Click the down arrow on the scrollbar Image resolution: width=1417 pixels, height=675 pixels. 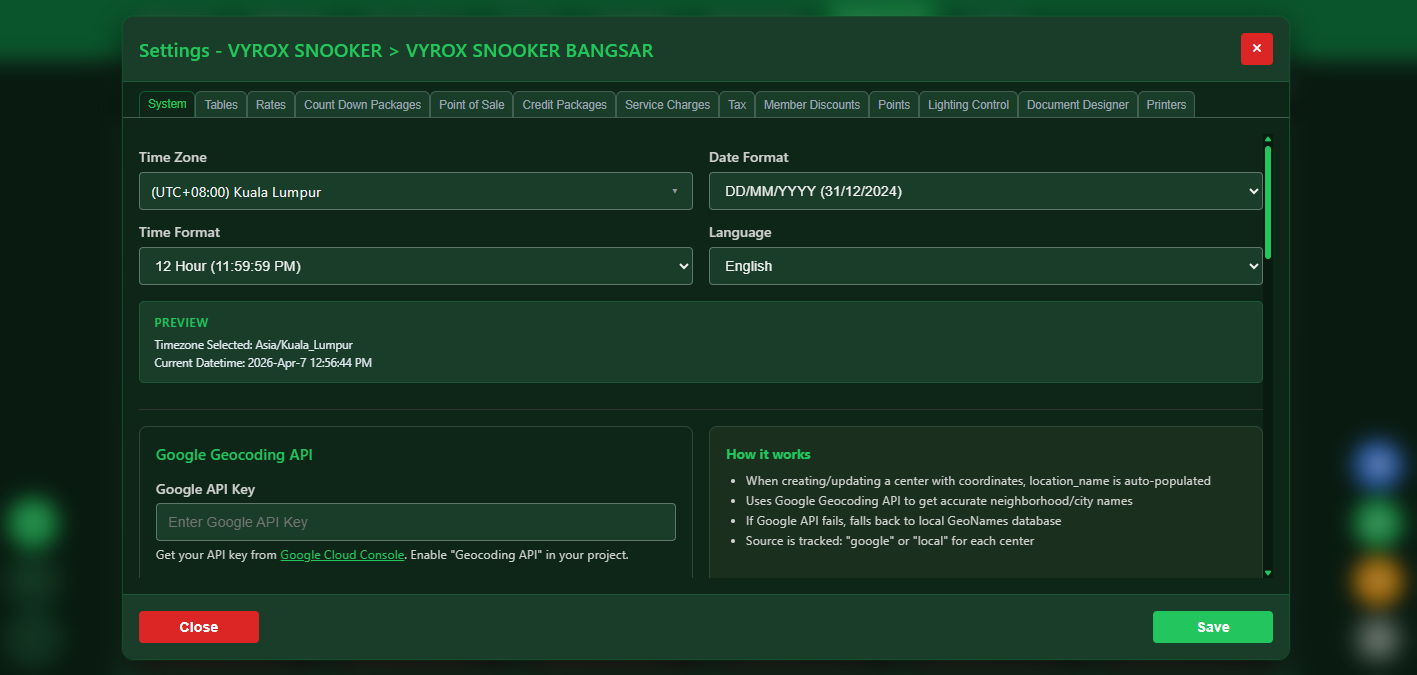coord(1267,572)
